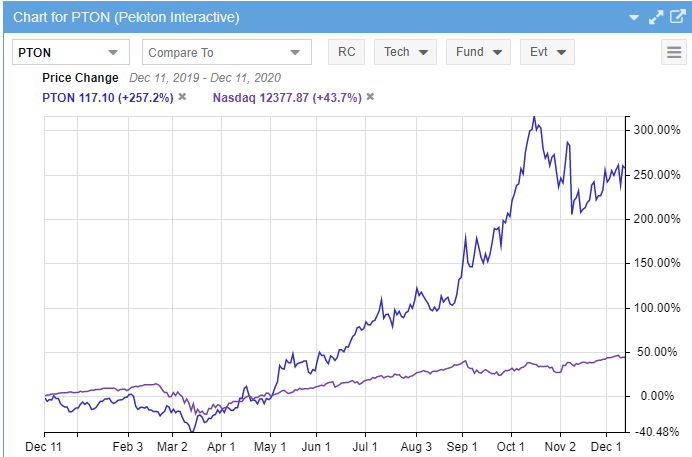692x457 pixels.
Task: Click the Apr 1 x-axis label
Action: click(x=221, y=447)
